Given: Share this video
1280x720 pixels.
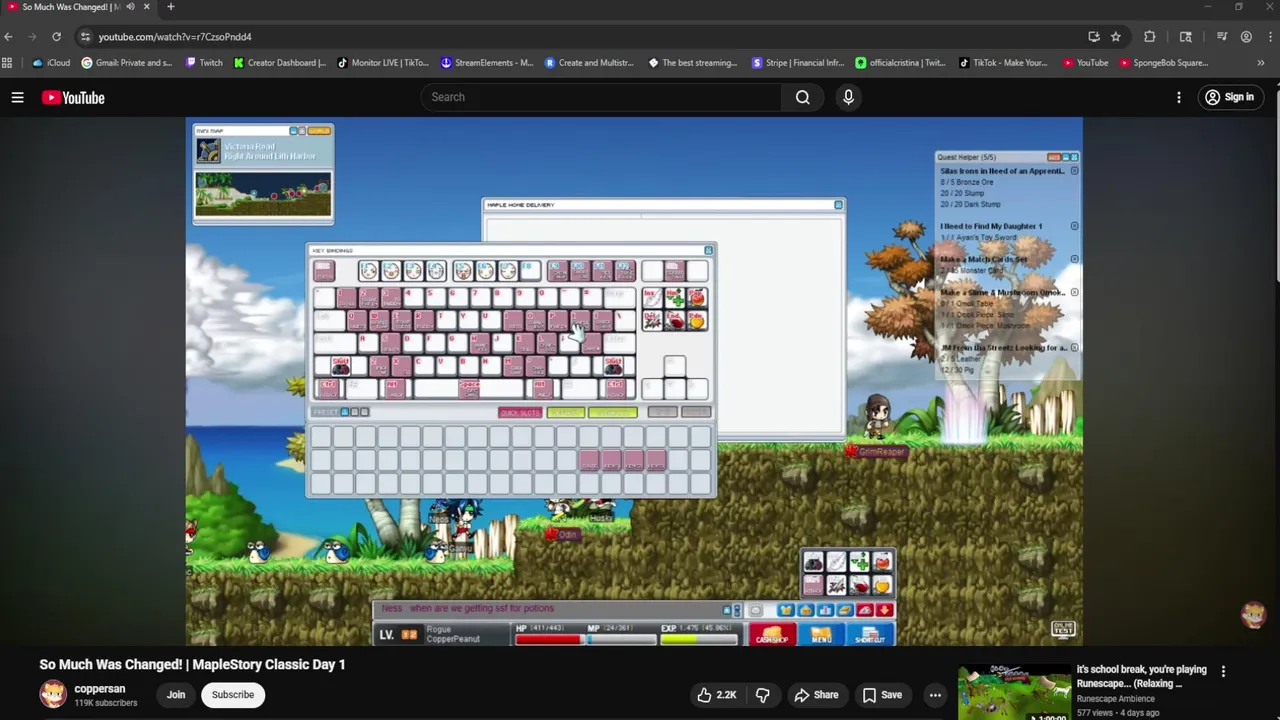Looking at the screenshot, I should click(x=816, y=695).
